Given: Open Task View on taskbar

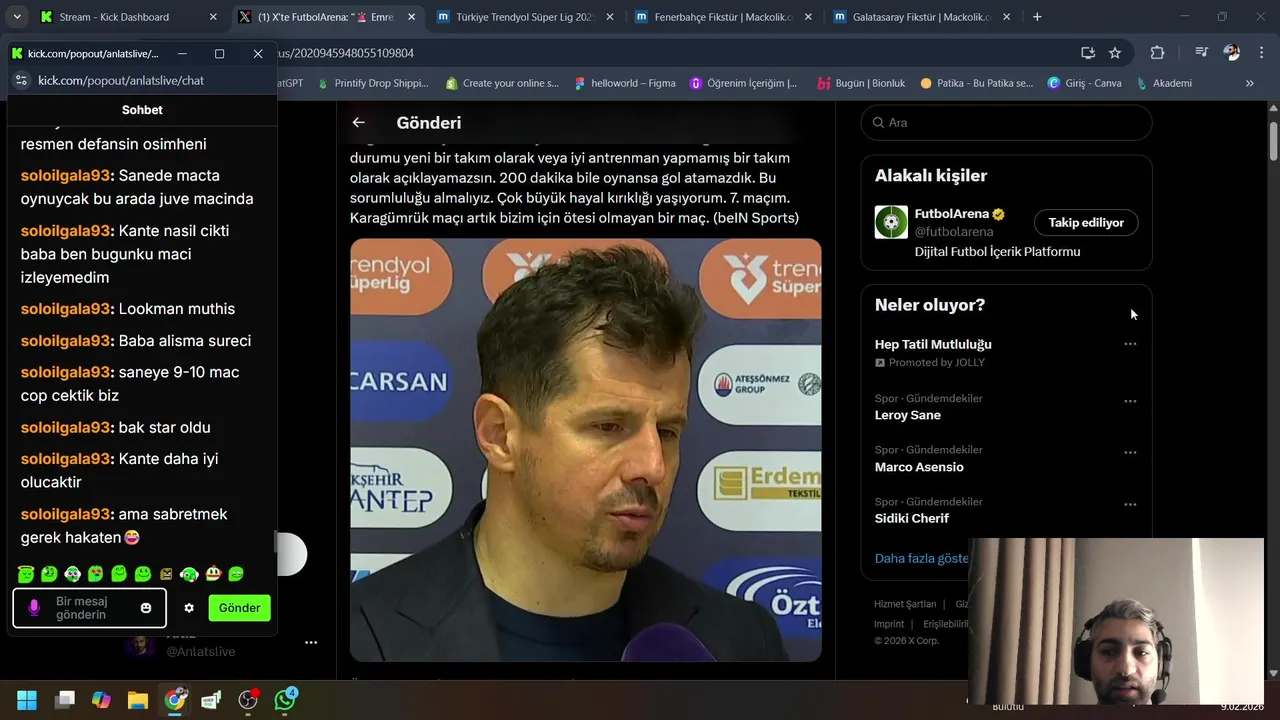Looking at the screenshot, I should click(x=65, y=700).
